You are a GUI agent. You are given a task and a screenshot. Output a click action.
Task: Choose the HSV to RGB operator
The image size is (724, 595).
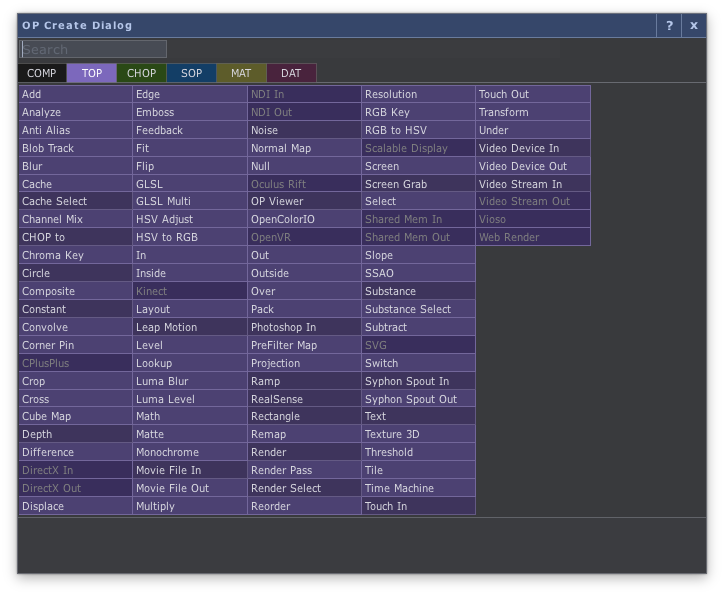coord(190,237)
